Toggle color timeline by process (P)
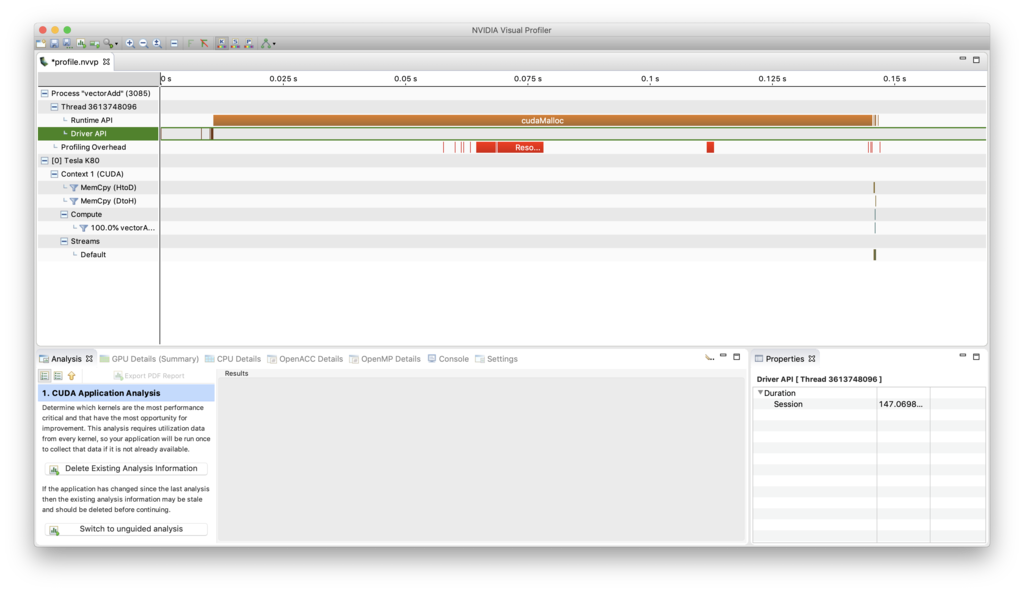This screenshot has height=592, width=1024. (x=249, y=44)
